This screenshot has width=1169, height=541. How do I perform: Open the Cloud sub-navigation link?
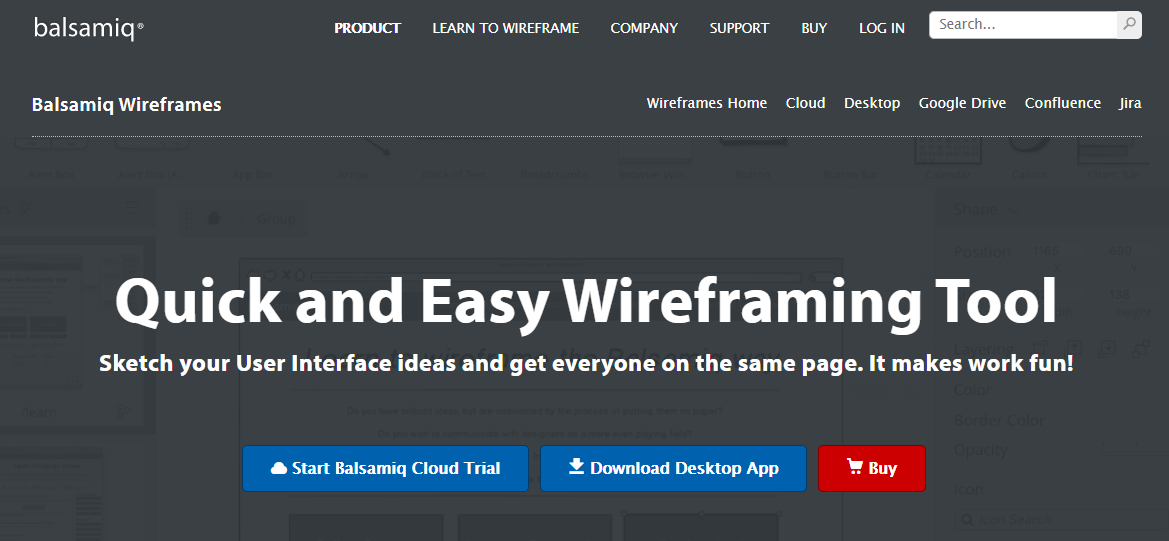[805, 104]
